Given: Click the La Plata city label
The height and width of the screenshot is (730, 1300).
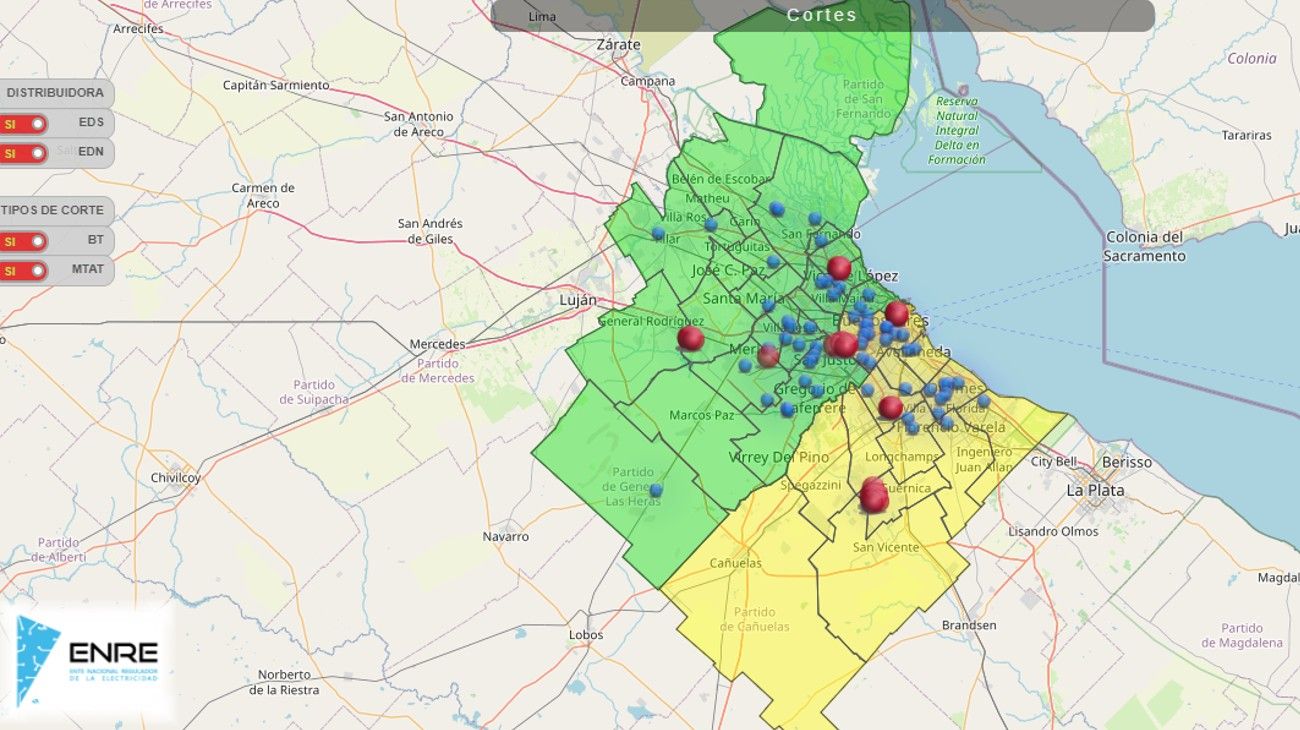Looking at the screenshot, I should 1095,490.
